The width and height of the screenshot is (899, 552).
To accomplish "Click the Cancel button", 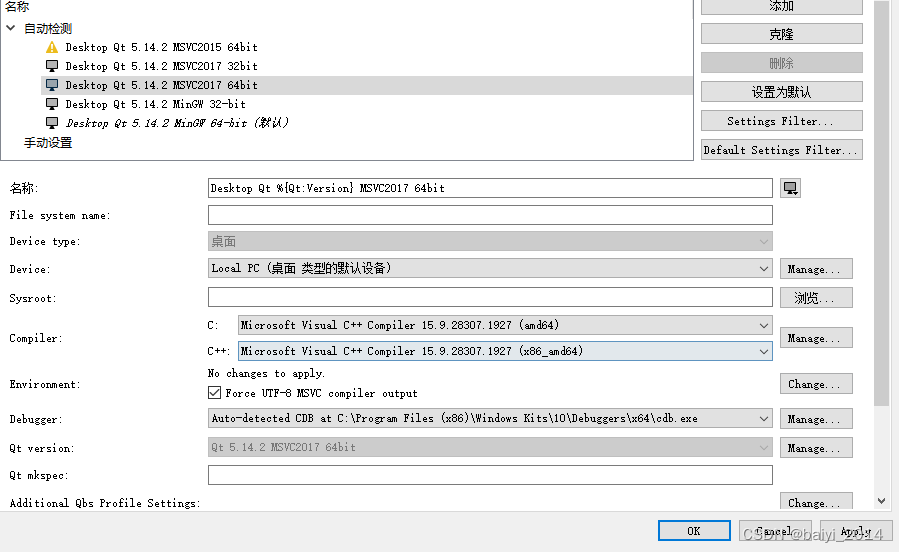I will pos(775,531).
